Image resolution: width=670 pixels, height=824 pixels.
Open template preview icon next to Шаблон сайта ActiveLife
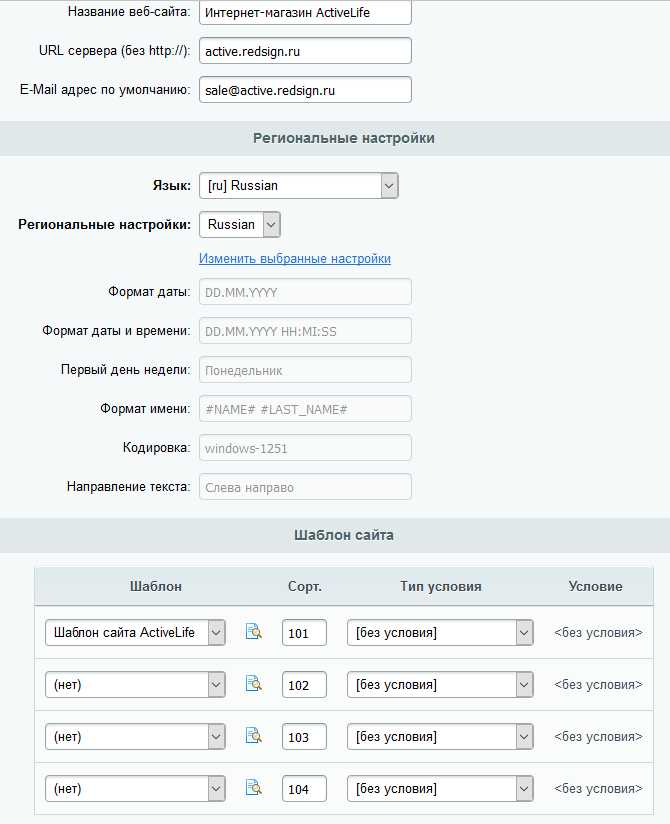(x=255, y=632)
